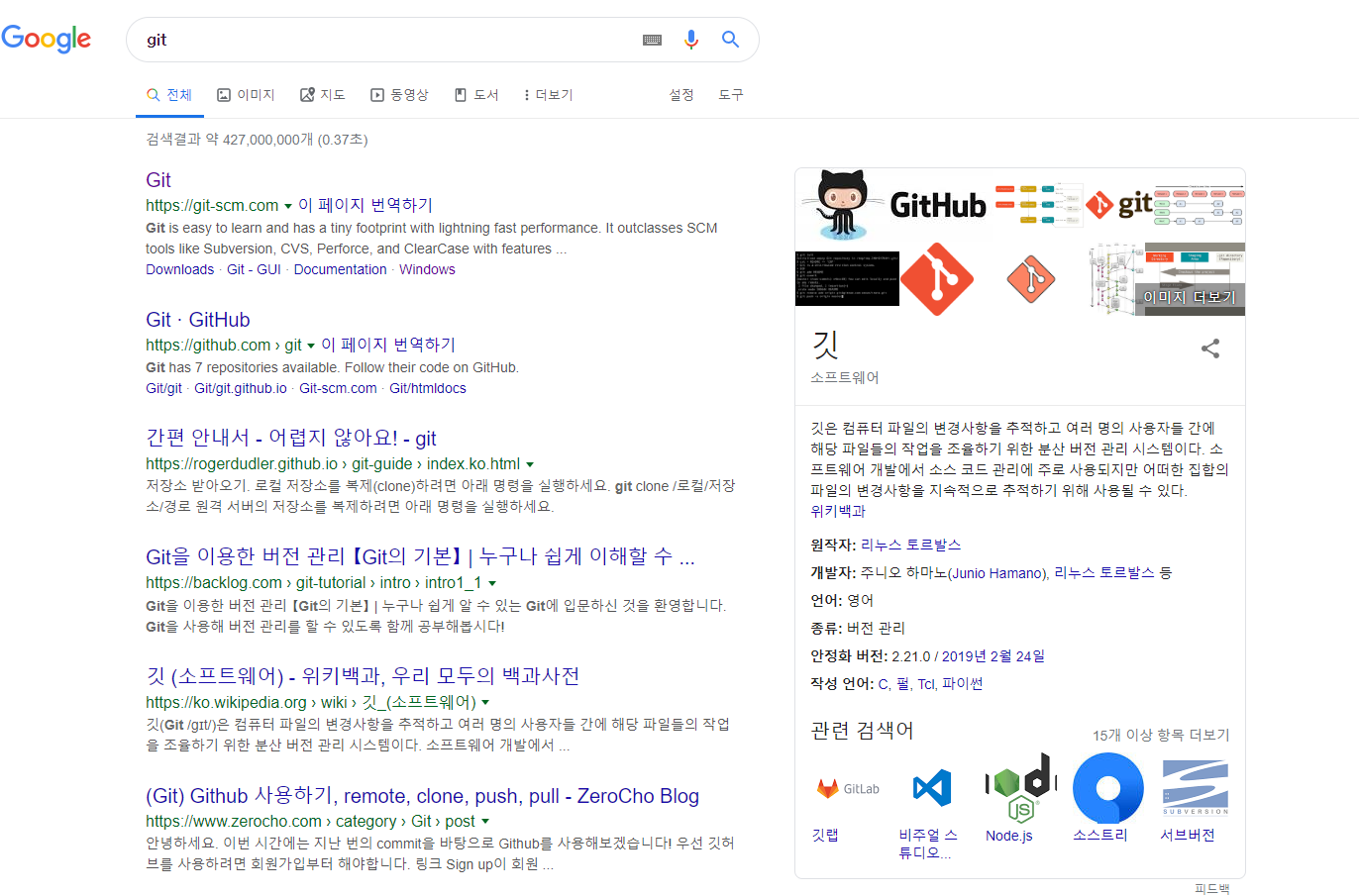
Task: Expand dropdown arrow next to github.com › git URL
Action: coord(311,346)
